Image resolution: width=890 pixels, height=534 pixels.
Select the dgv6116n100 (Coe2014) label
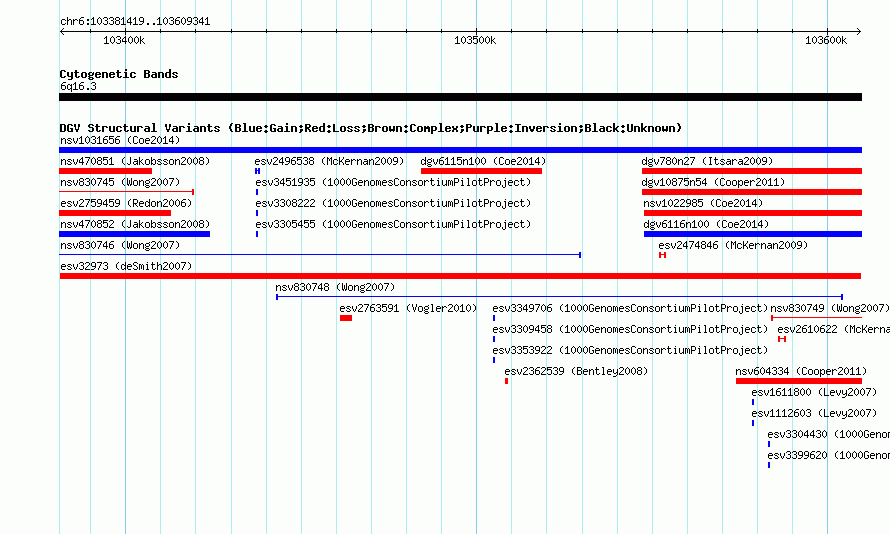706,224
